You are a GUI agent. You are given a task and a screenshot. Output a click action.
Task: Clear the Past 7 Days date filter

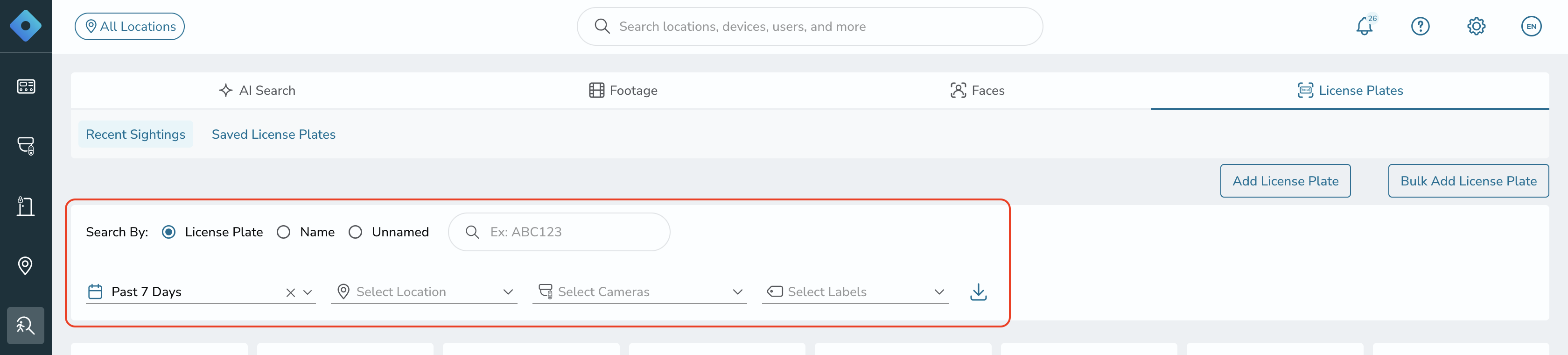(291, 293)
